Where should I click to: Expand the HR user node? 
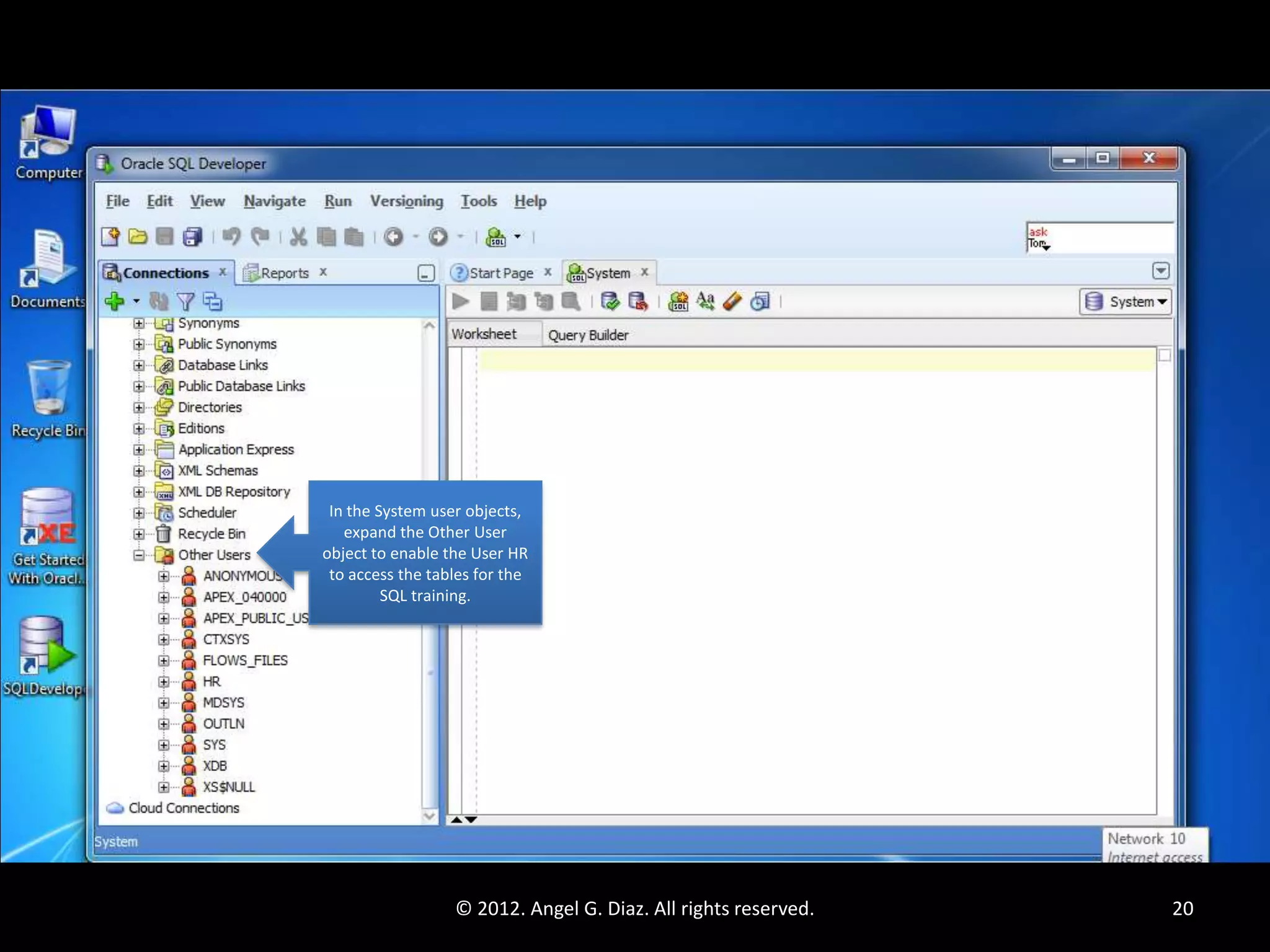tap(164, 682)
